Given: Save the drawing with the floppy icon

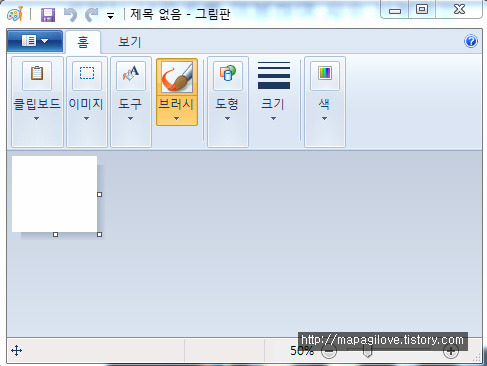Looking at the screenshot, I should click(48, 15).
